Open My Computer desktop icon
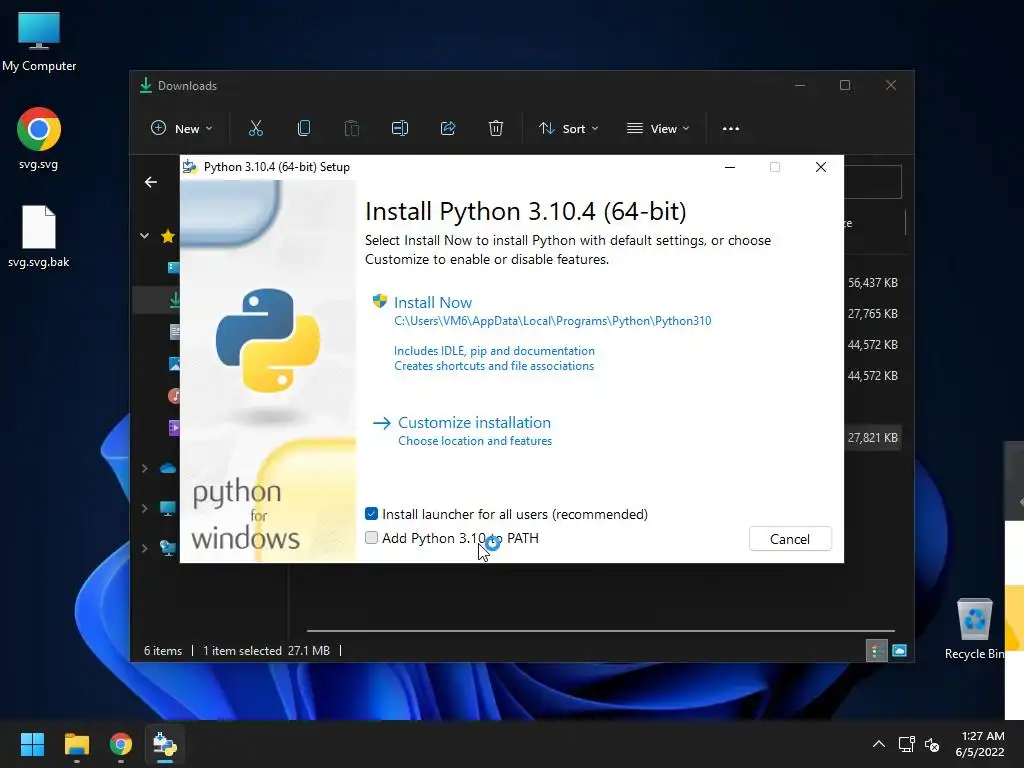 pyautogui.click(x=39, y=42)
